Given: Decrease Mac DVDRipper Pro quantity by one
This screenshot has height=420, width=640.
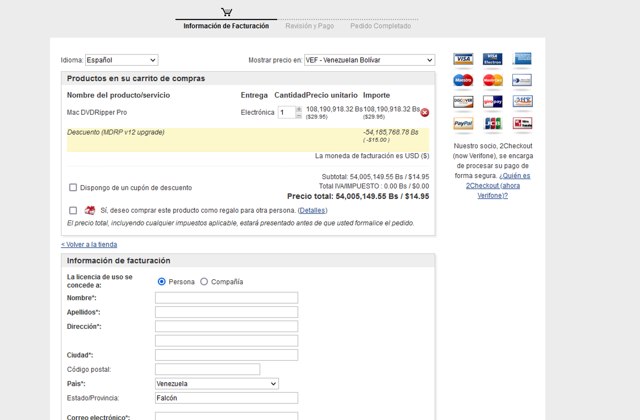Looking at the screenshot, I should pos(299,116).
